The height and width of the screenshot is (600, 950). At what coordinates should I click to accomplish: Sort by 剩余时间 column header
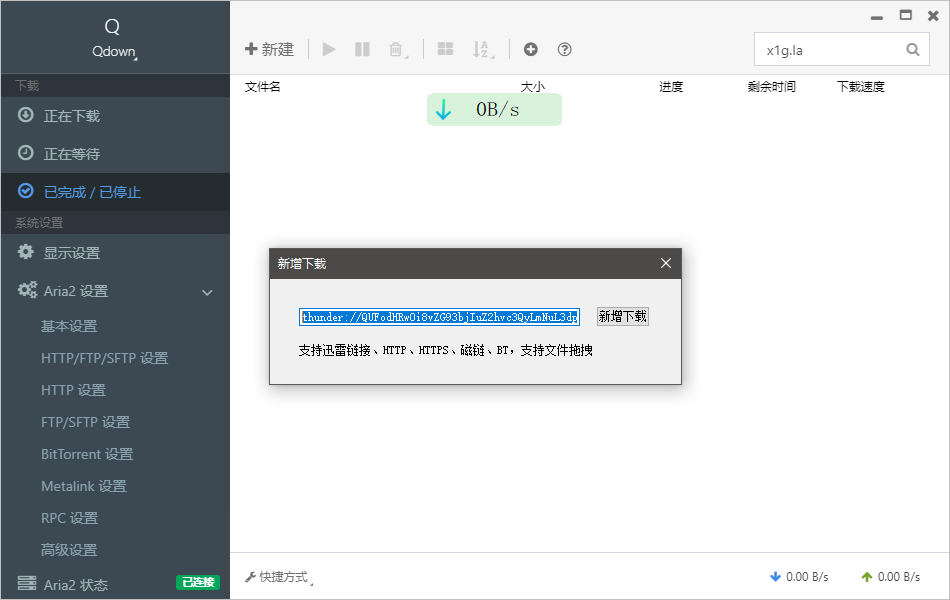[x=771, y=87]
